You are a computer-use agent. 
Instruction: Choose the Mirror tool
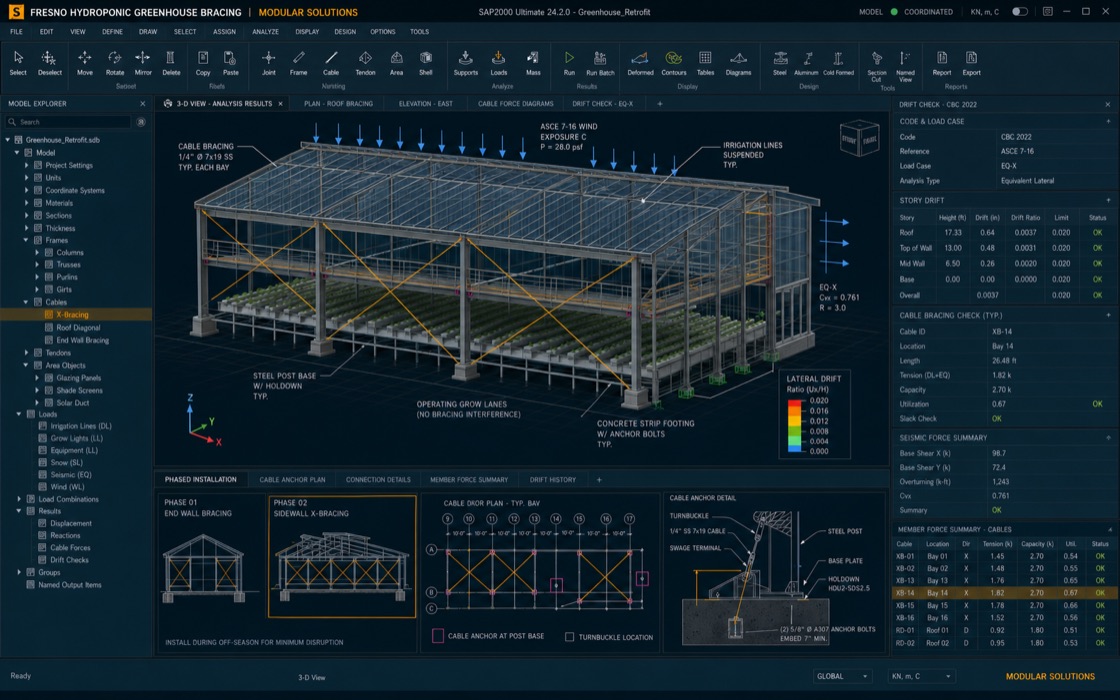tap(143, 63)
